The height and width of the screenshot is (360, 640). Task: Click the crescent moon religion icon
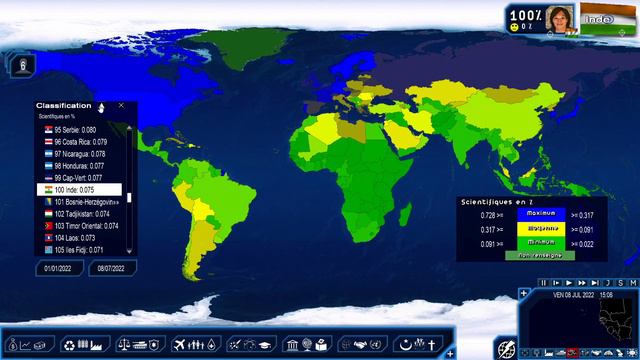click(405, 345)
